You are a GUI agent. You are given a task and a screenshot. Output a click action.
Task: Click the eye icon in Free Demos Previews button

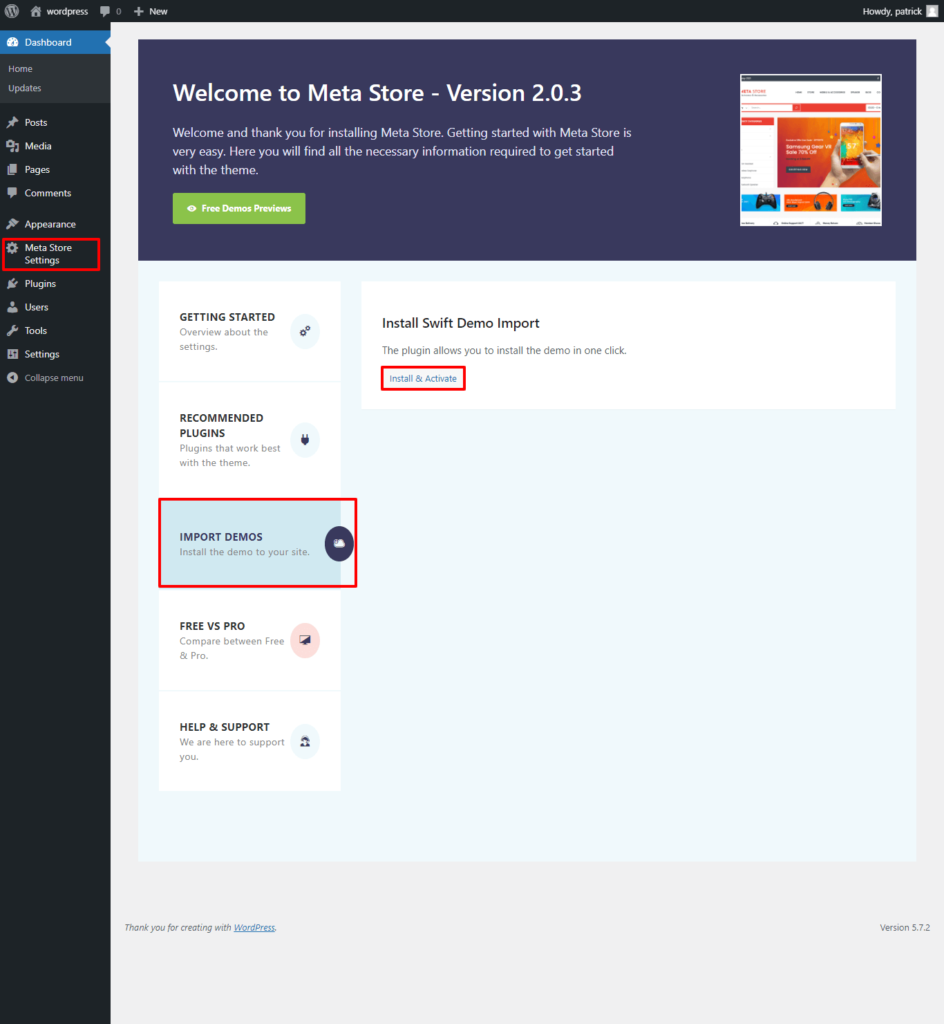coord(192,208)
